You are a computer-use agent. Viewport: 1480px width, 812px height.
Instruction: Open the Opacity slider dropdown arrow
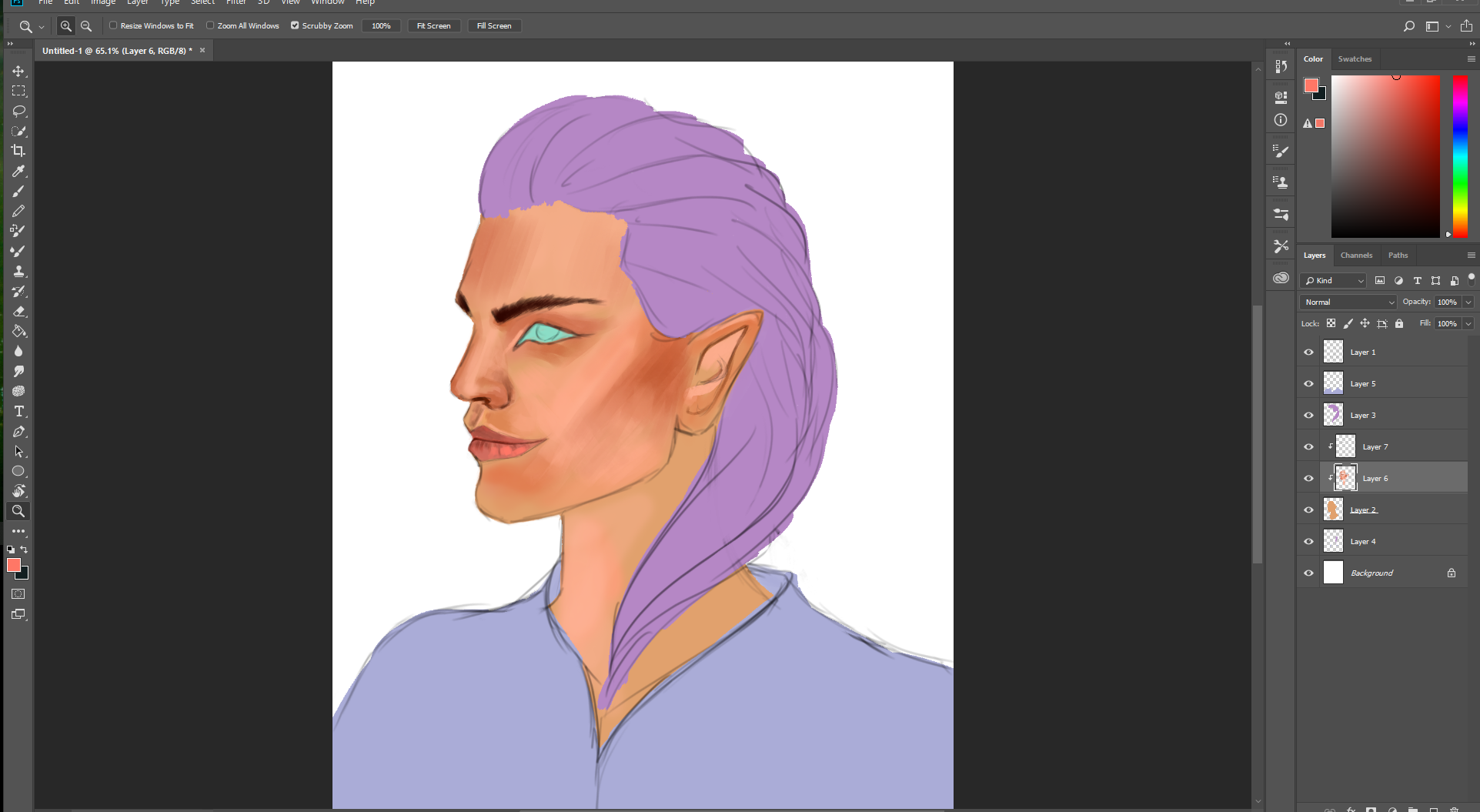point(1468,302)
